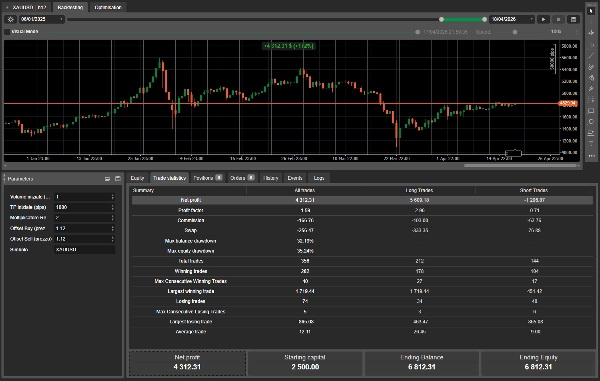Open more tools ellipsis in right toolbar
The image size is (600, 381).
click(x=591, y=156)
